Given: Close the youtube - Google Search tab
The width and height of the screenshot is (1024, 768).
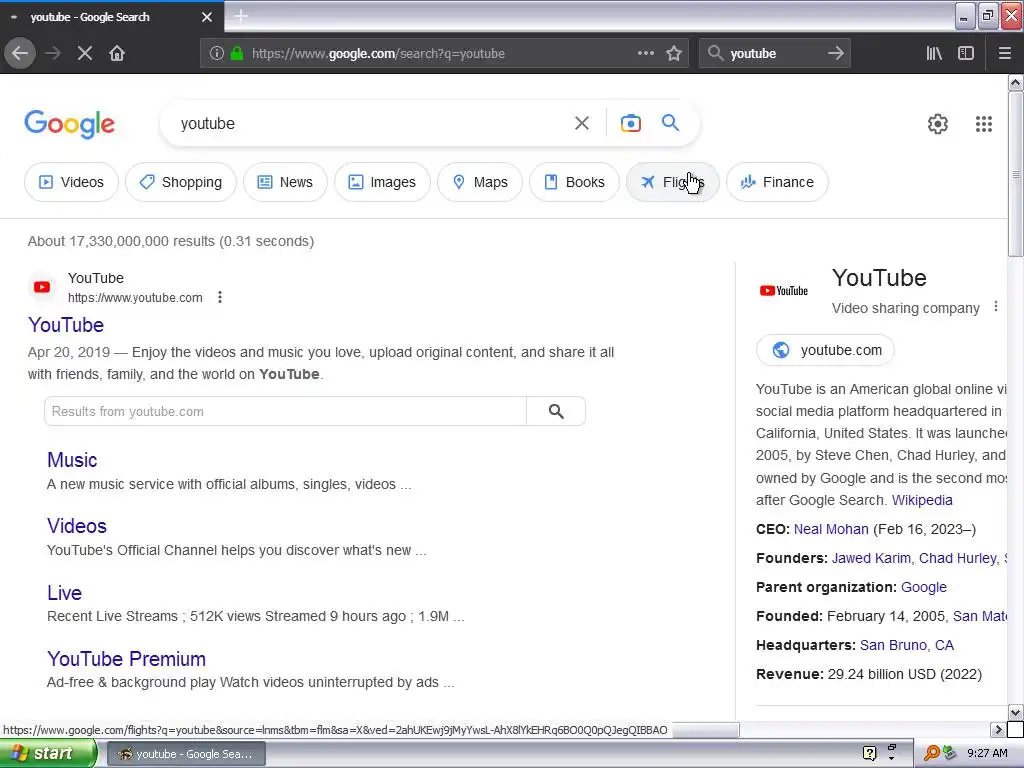Looking at the screenshot, I should click(207, 17).
